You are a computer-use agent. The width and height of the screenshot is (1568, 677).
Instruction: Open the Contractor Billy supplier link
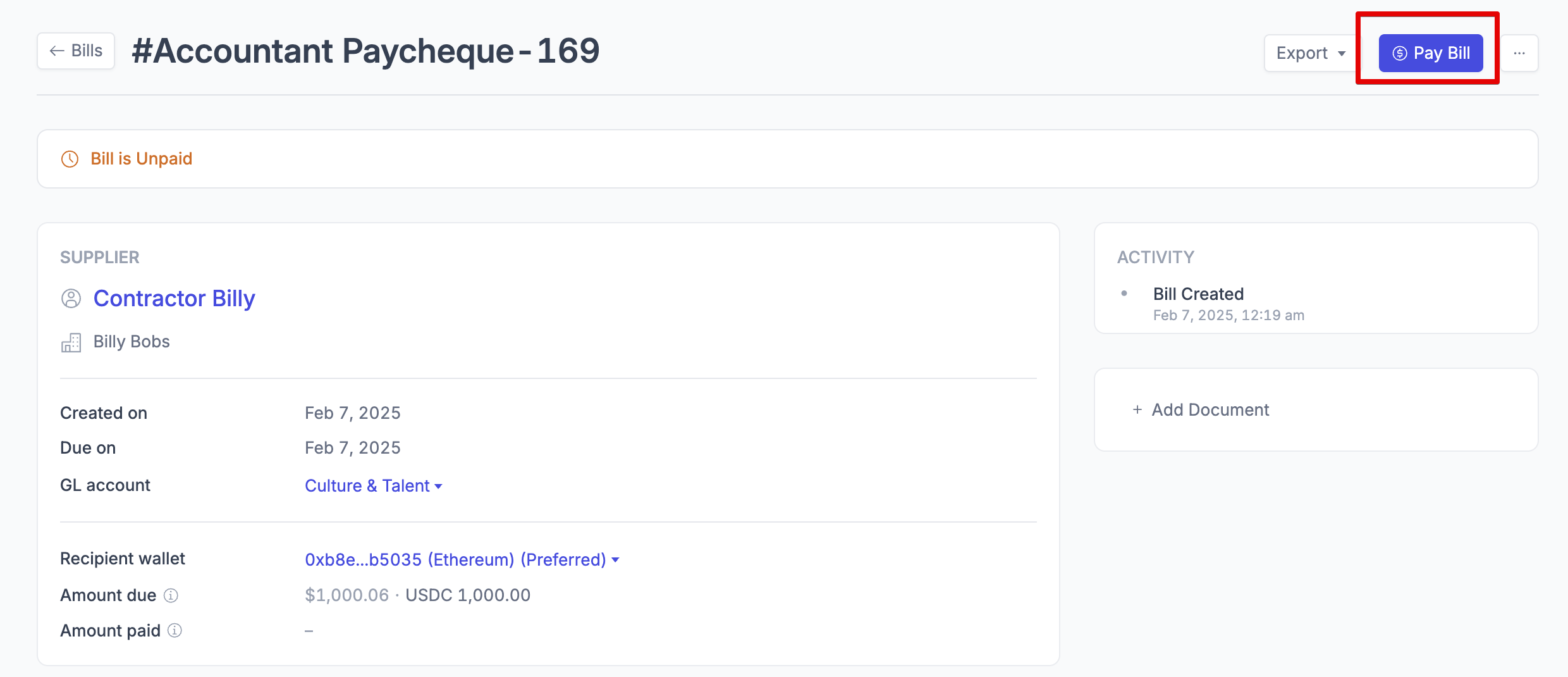[174, 299]
